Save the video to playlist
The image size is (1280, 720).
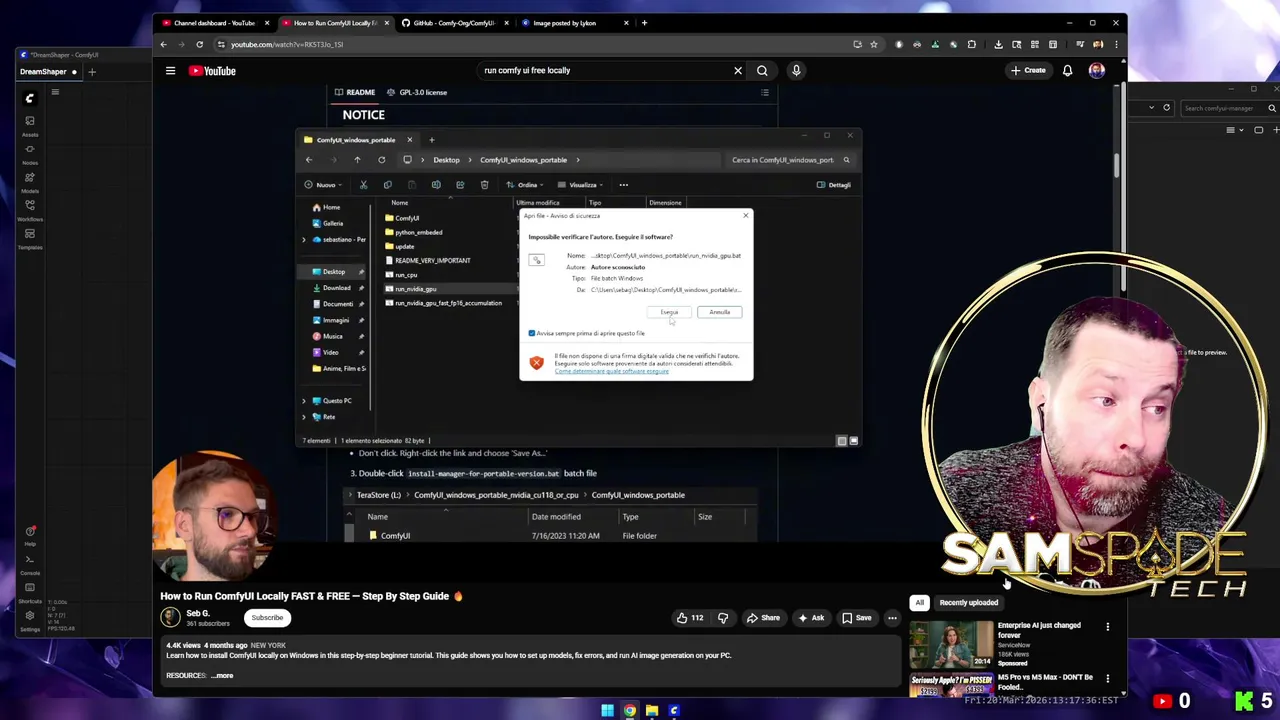[x=856, y=618]
